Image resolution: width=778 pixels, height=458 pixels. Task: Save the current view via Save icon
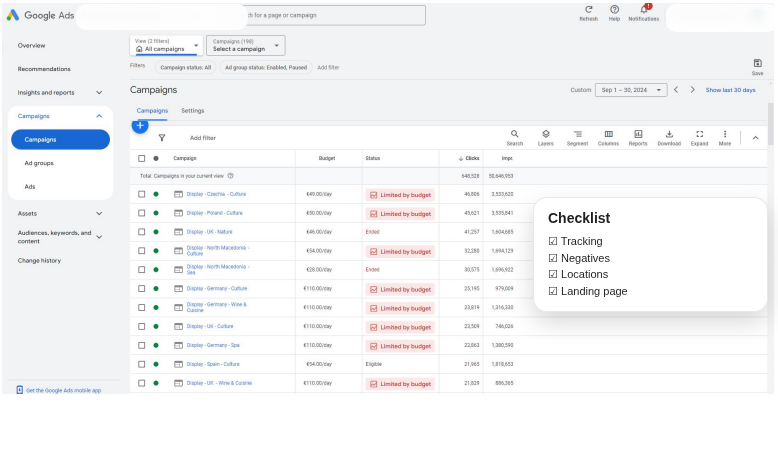click(x=757, y=63)
